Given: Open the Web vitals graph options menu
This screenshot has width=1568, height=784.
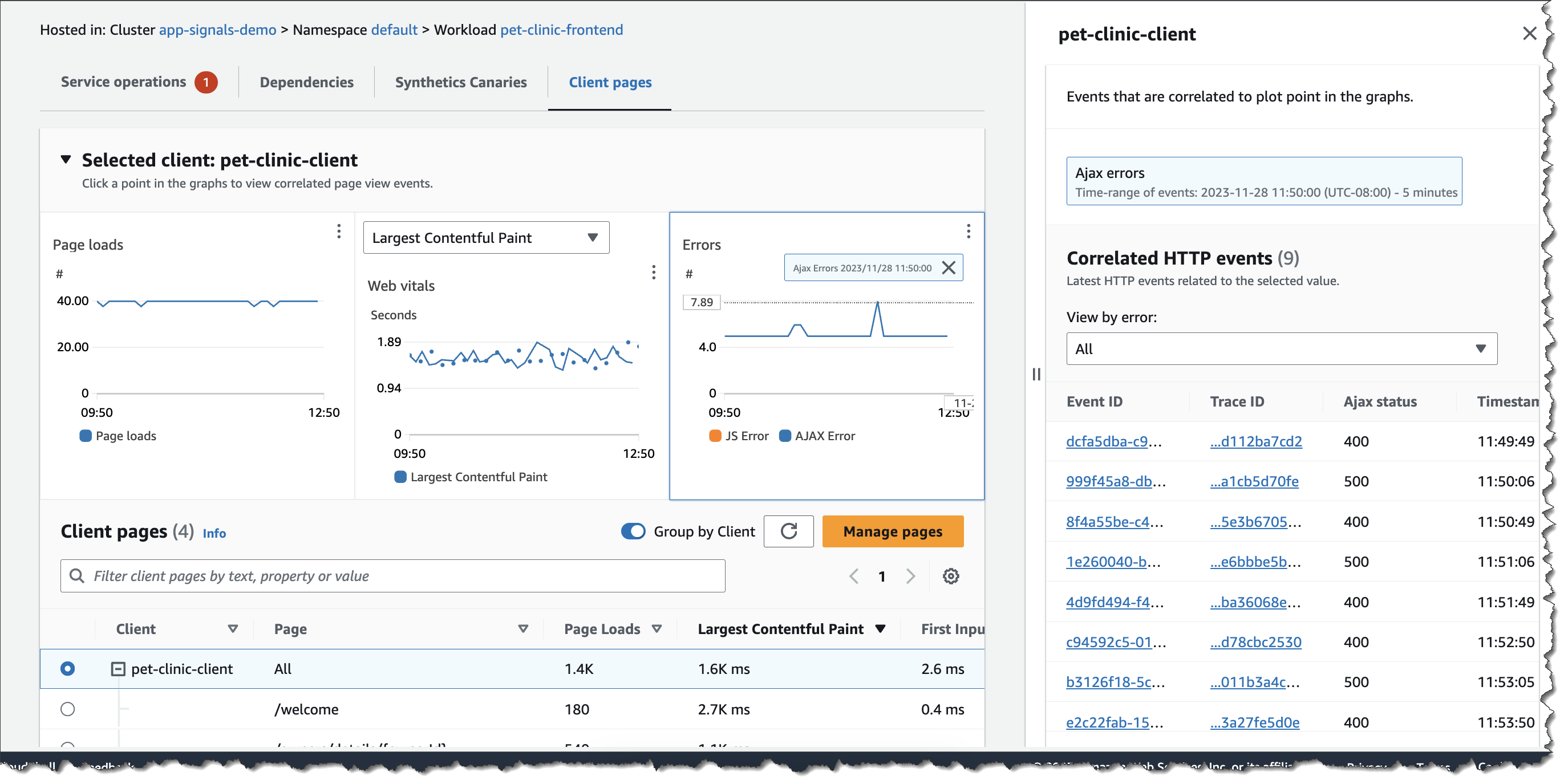Looking at the screenshot, I should (654, 272).
